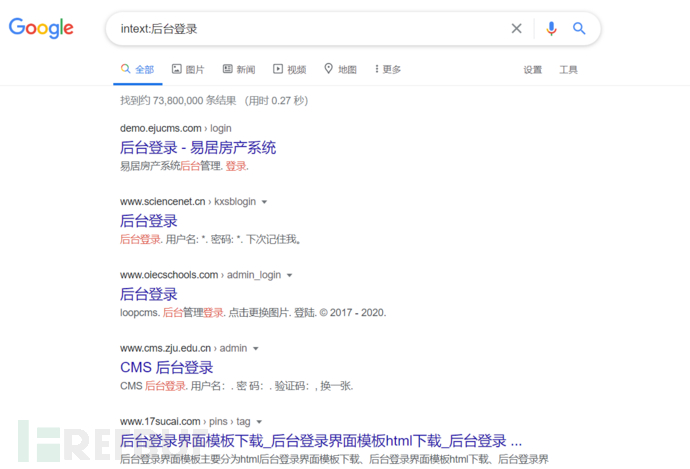This screenshot has width=690, height=469.
Task: Open result 后台登录 - 易居房产系统
Action: 198,148
